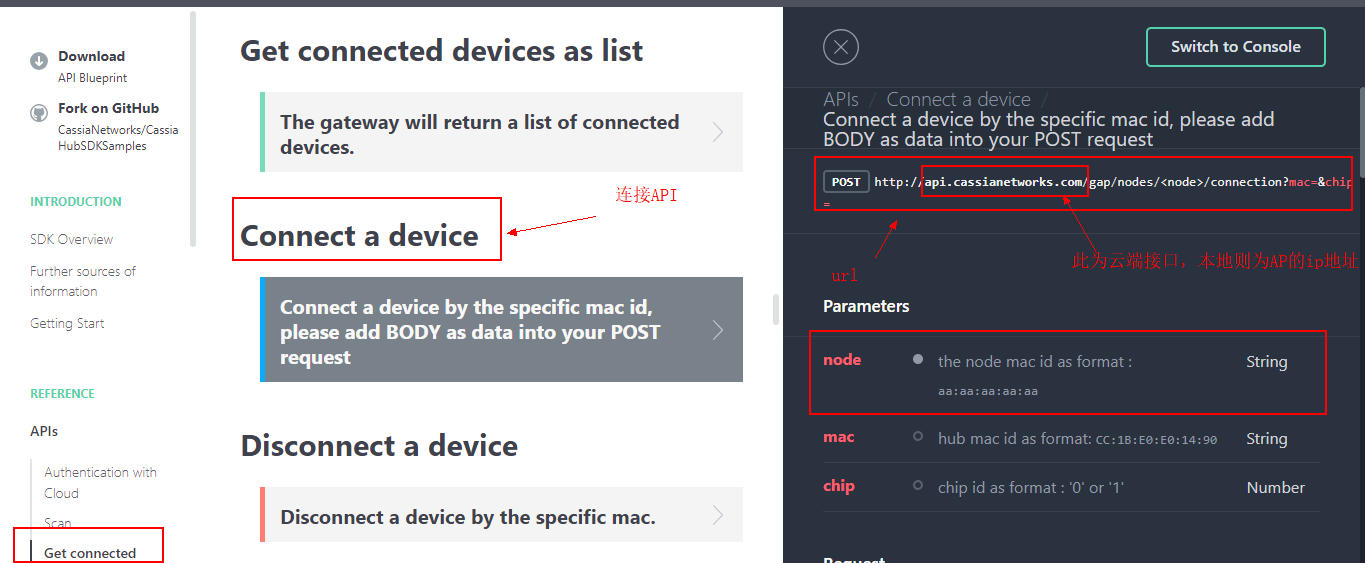Click the GitHub octocat icon

click(x=39, y=113)
